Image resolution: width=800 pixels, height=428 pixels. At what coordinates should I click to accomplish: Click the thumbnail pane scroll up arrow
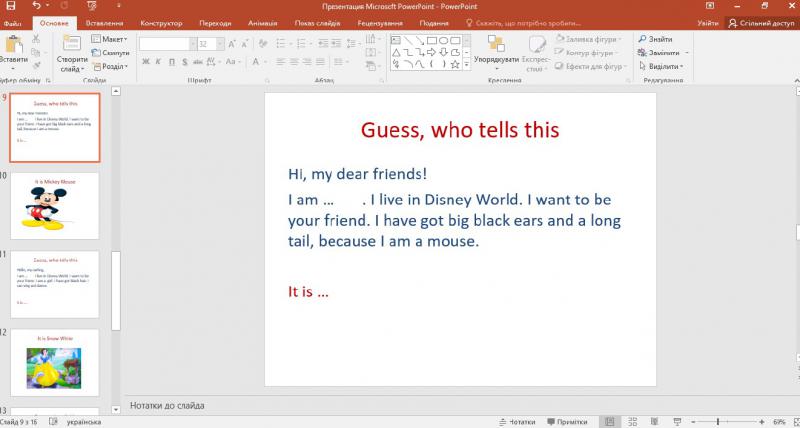pos(116,91)
